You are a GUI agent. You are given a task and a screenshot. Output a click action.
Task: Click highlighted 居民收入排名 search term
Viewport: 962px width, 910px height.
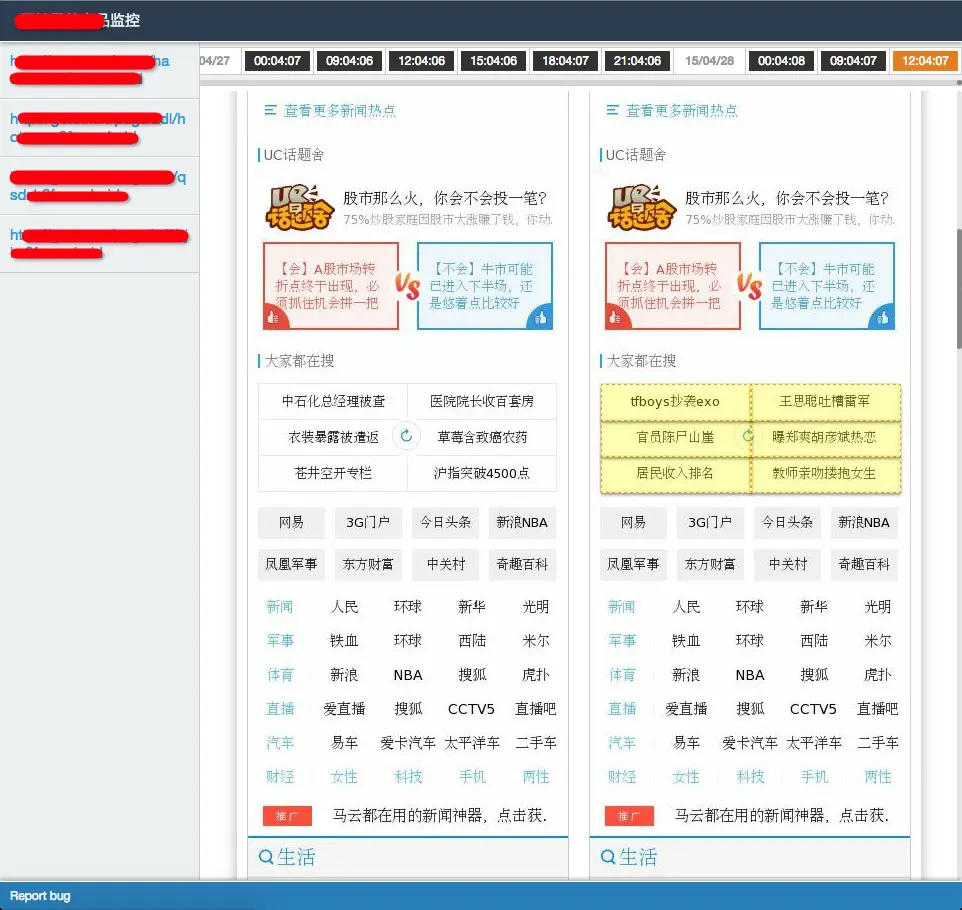coord(675,474)
